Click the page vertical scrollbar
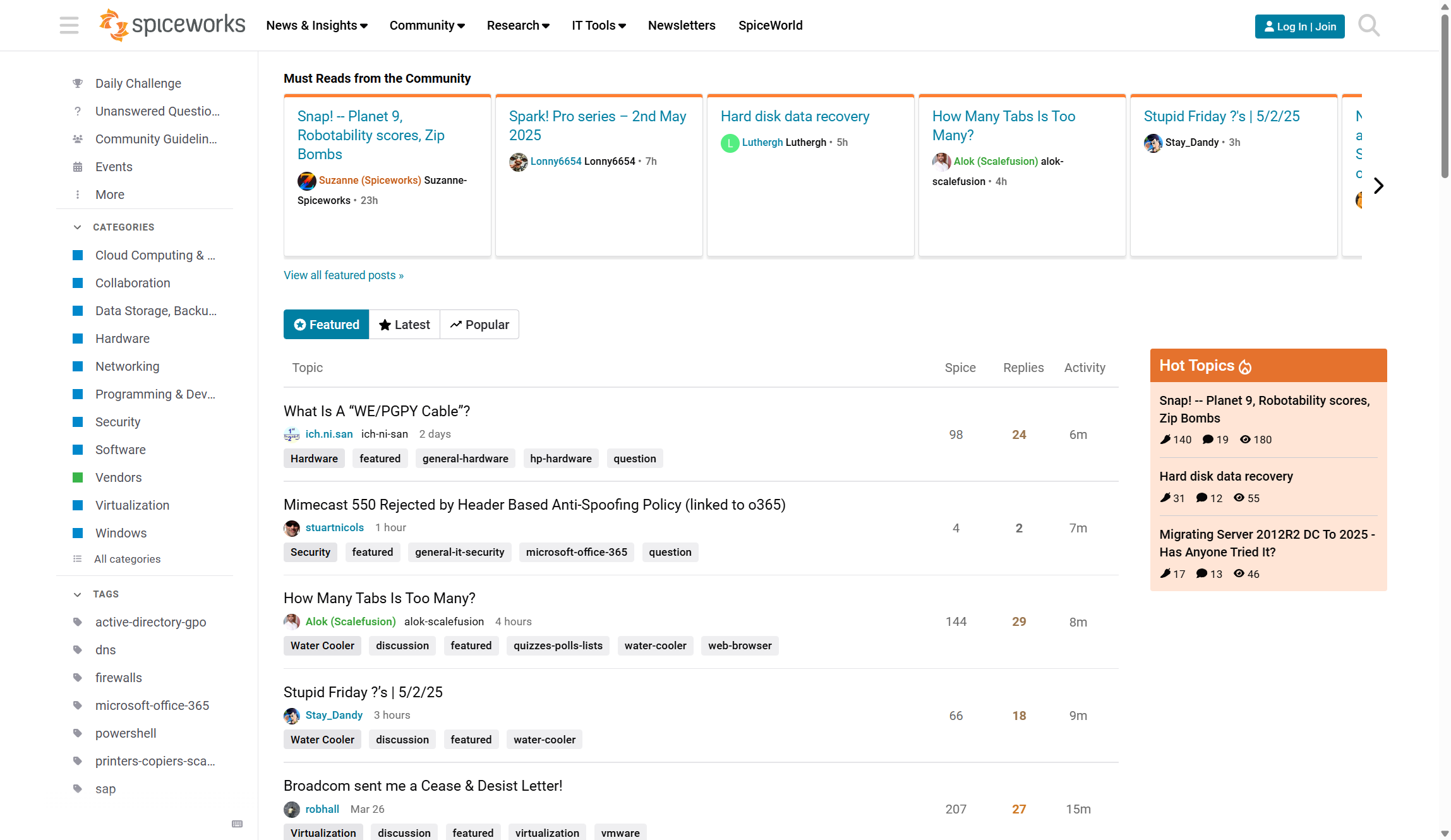Image resolution: width=1451 pixels, height=840 pixels. pos(1445,95)
